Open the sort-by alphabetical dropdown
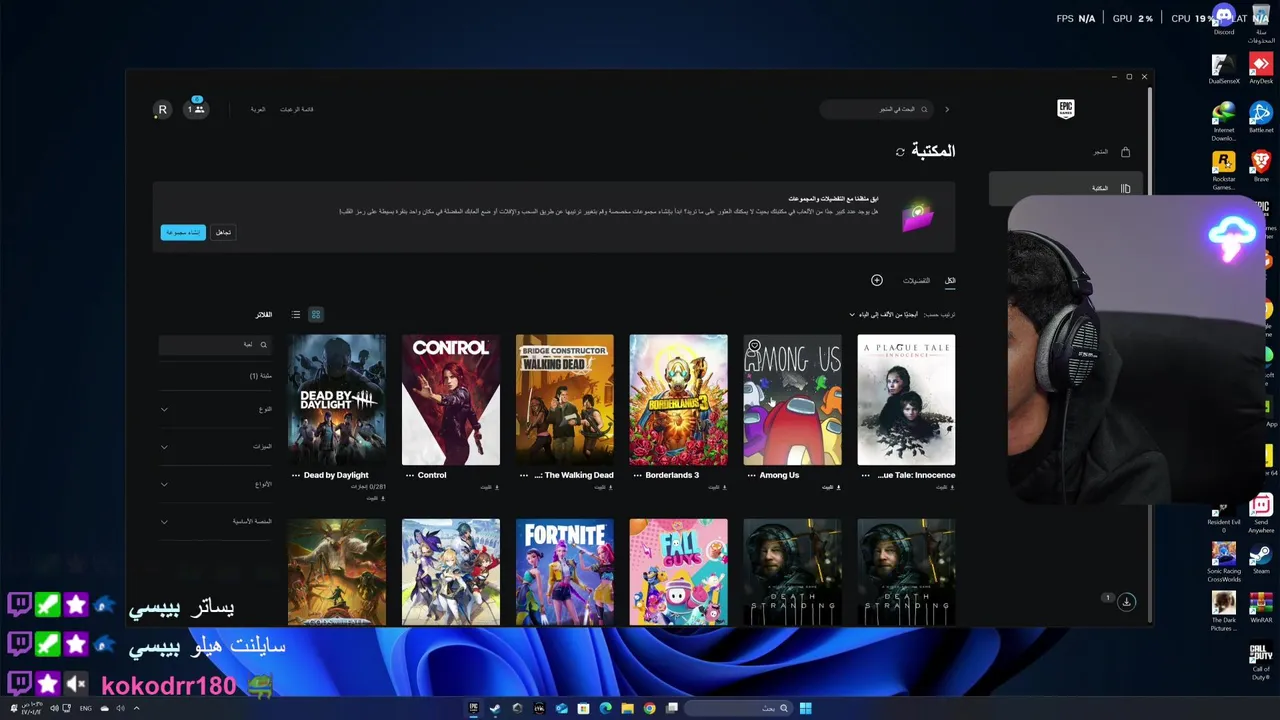Screen dimensions: 1280x720 pos(885,314)
